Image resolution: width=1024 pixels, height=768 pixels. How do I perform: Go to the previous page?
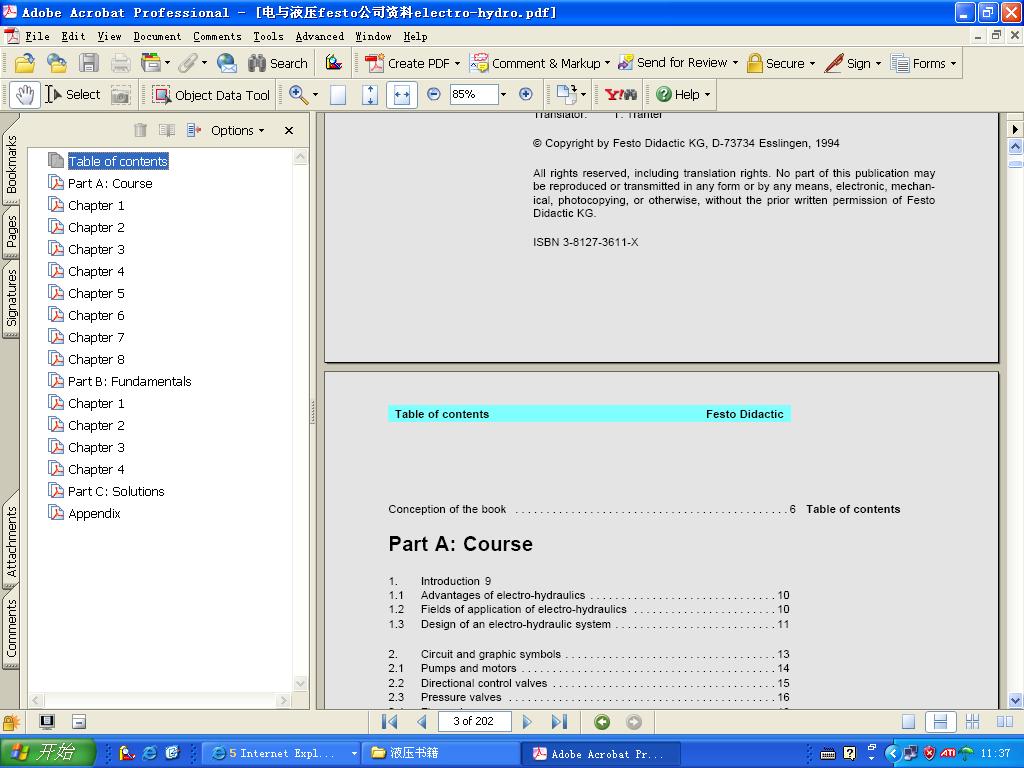pos(422,722)
